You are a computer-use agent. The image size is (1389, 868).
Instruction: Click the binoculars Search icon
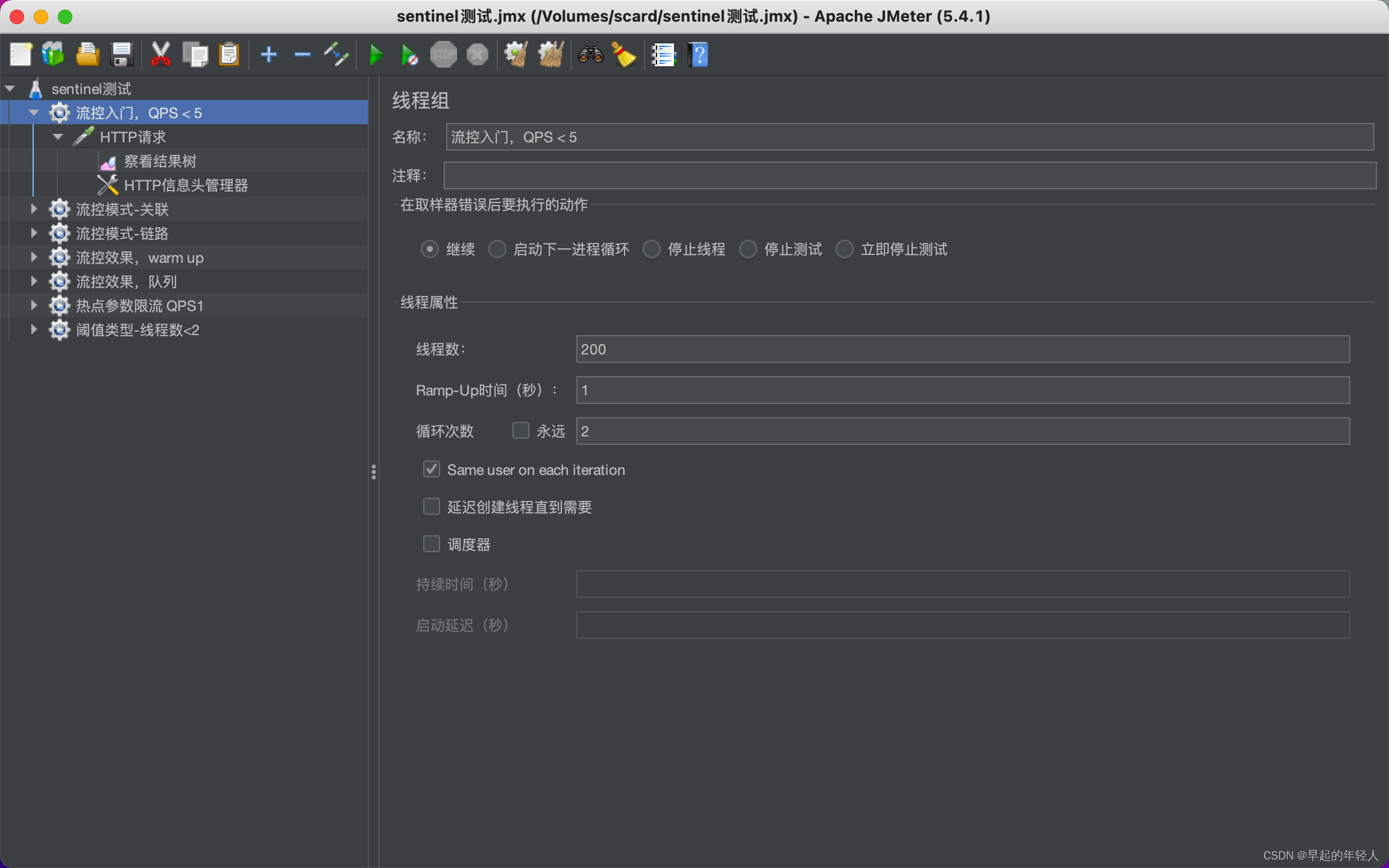click(590, 55)
